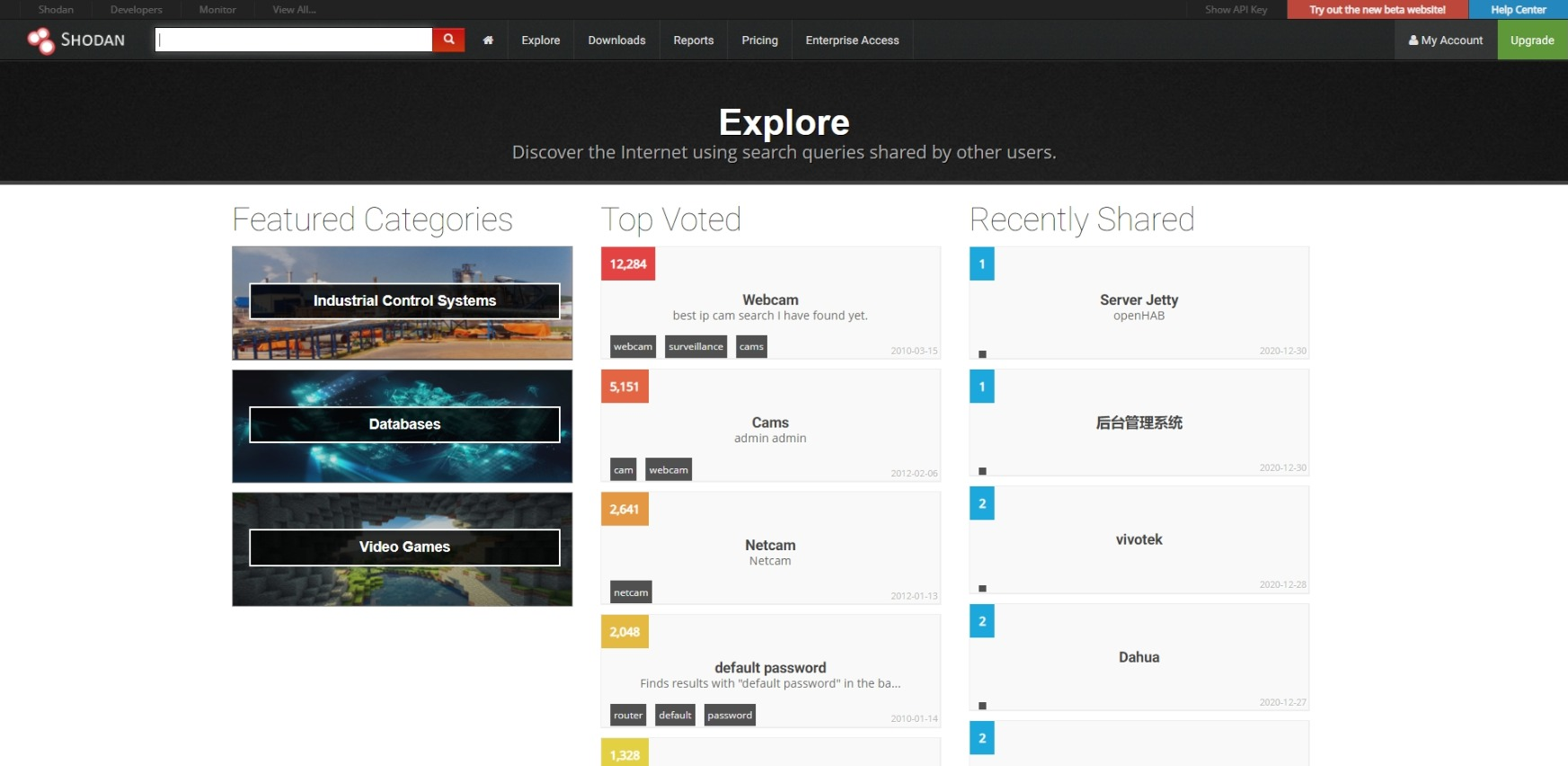Open the default password query
The image size is (1568, 766).
(770, 668)
